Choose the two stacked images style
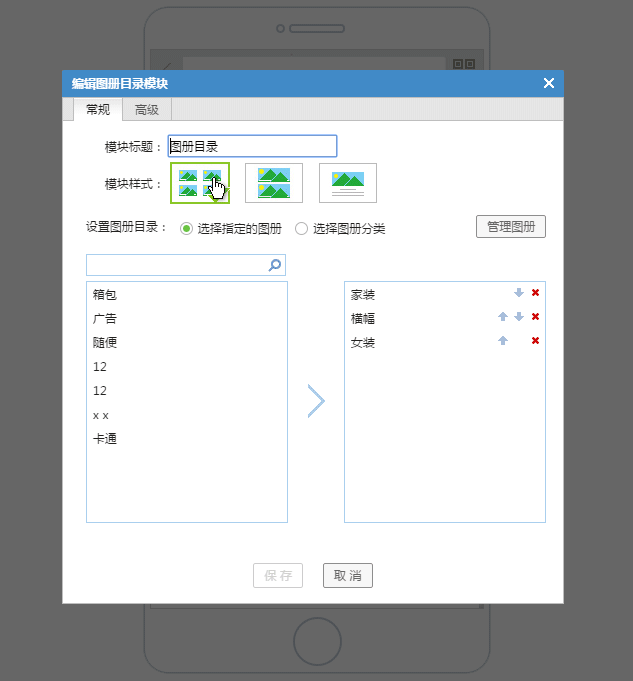 [274, 183]
